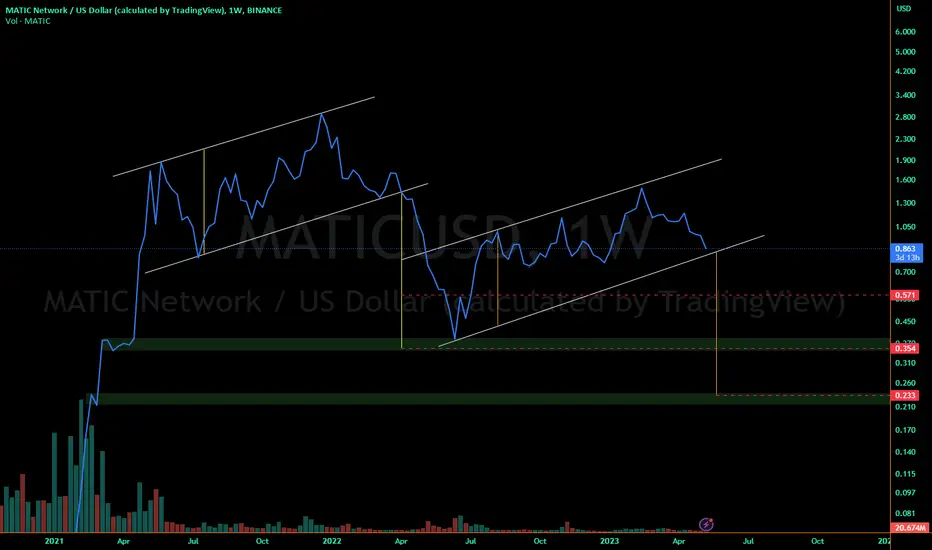Click the 2.300 price axis label
The height and width of the screenshot is (550, 932).
click(905, 139)
